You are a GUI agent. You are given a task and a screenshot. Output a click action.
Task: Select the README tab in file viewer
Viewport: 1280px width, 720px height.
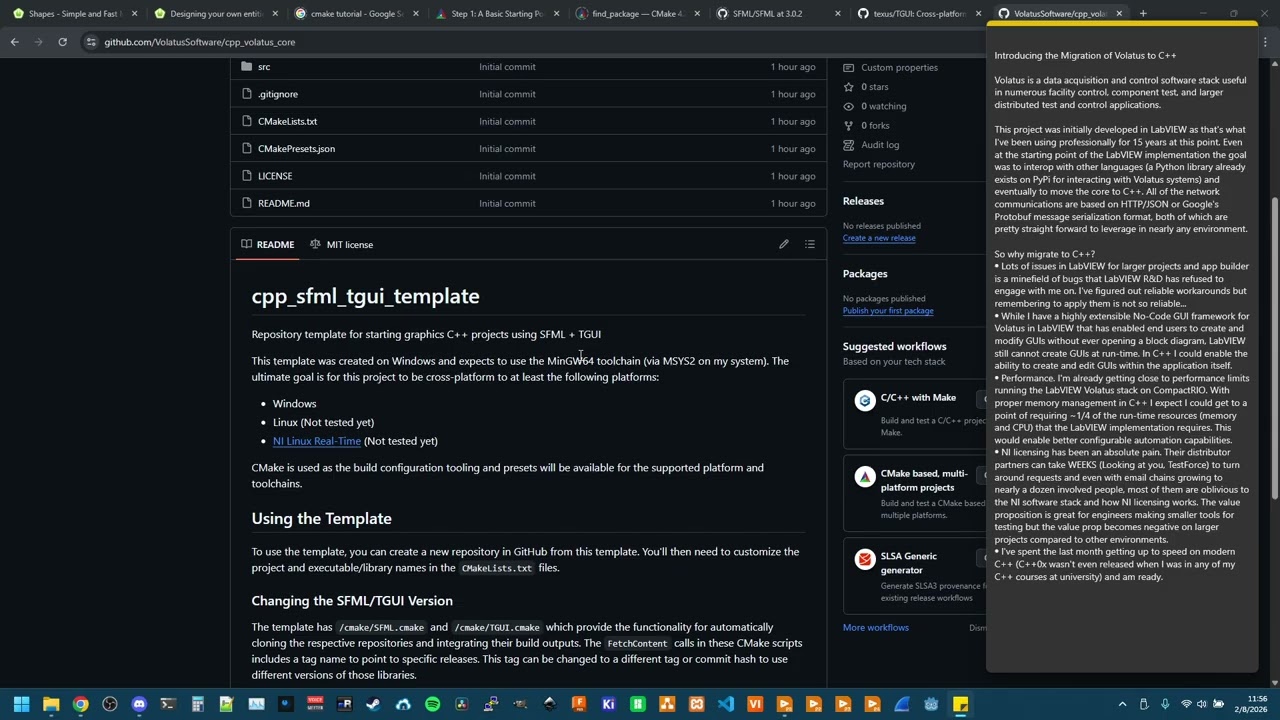point(267,244)
